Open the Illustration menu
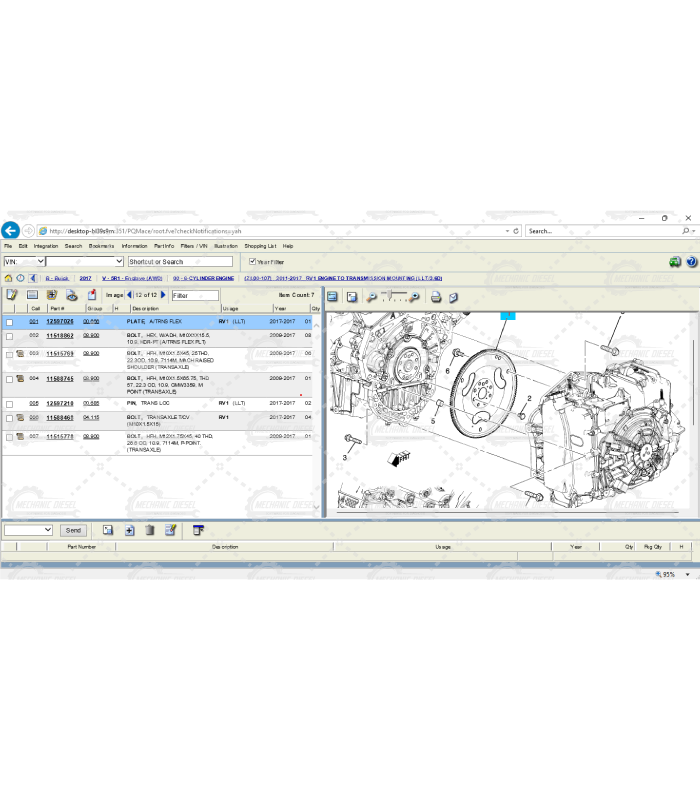This screenshot has width=700, height=800. coord(225,246)
